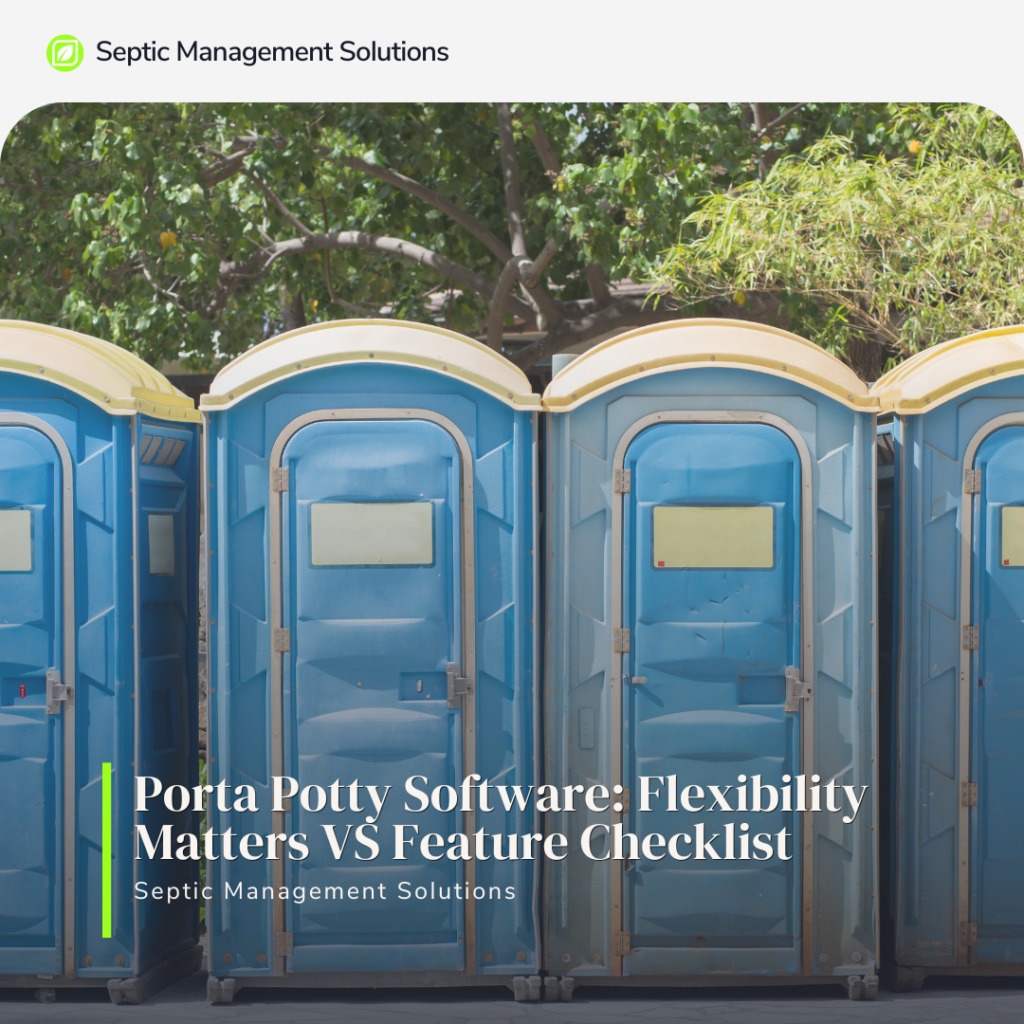Click the top hinge of the middle-left door

click(x=280, y=480)
